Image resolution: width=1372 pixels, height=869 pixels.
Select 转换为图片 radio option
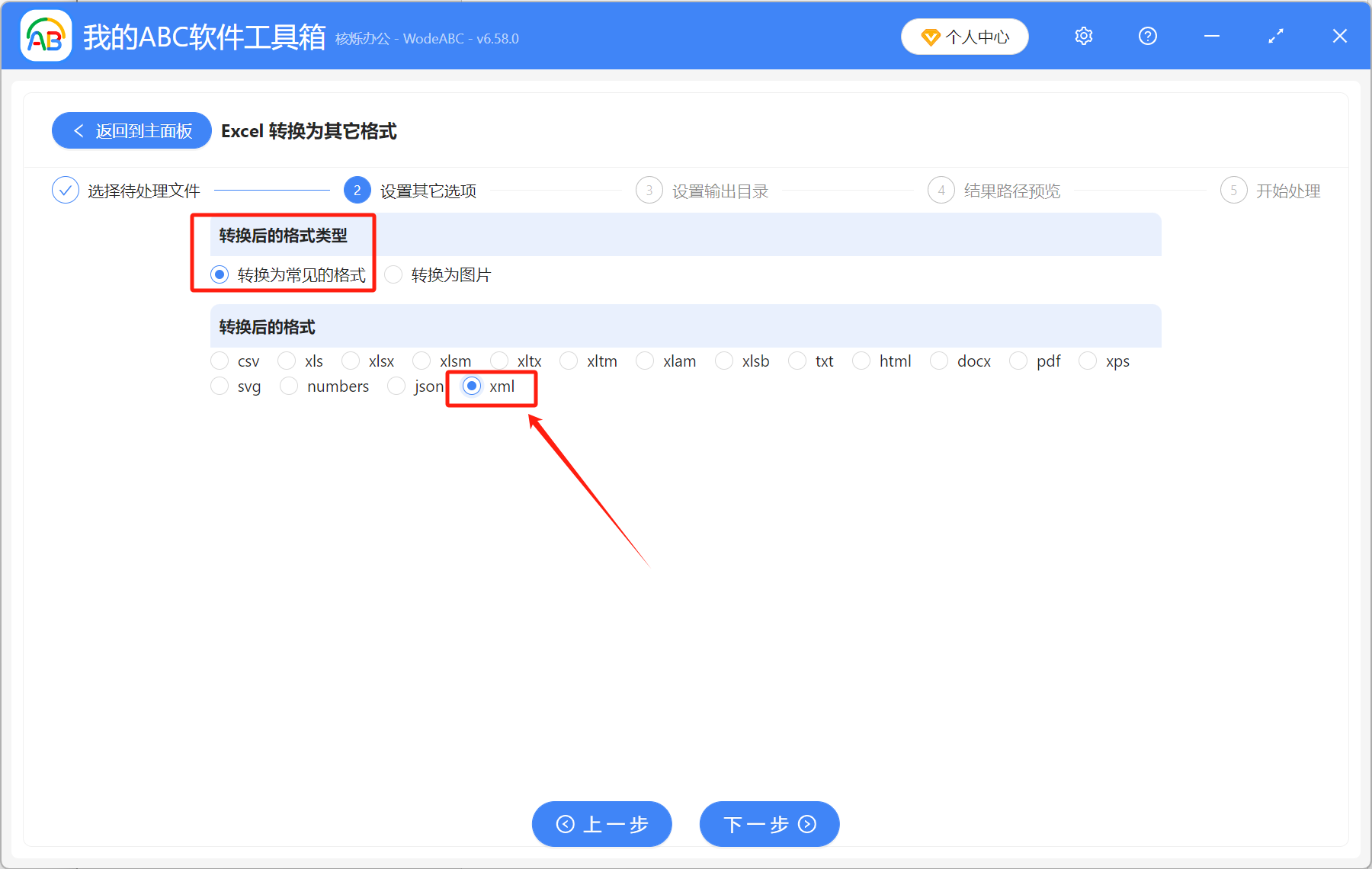(x=393, y=274)
